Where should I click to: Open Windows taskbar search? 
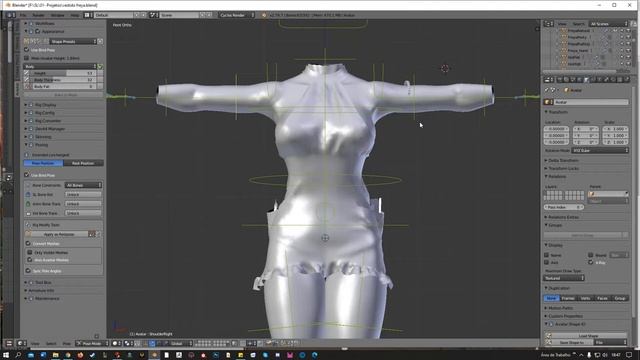coord(18,355)
